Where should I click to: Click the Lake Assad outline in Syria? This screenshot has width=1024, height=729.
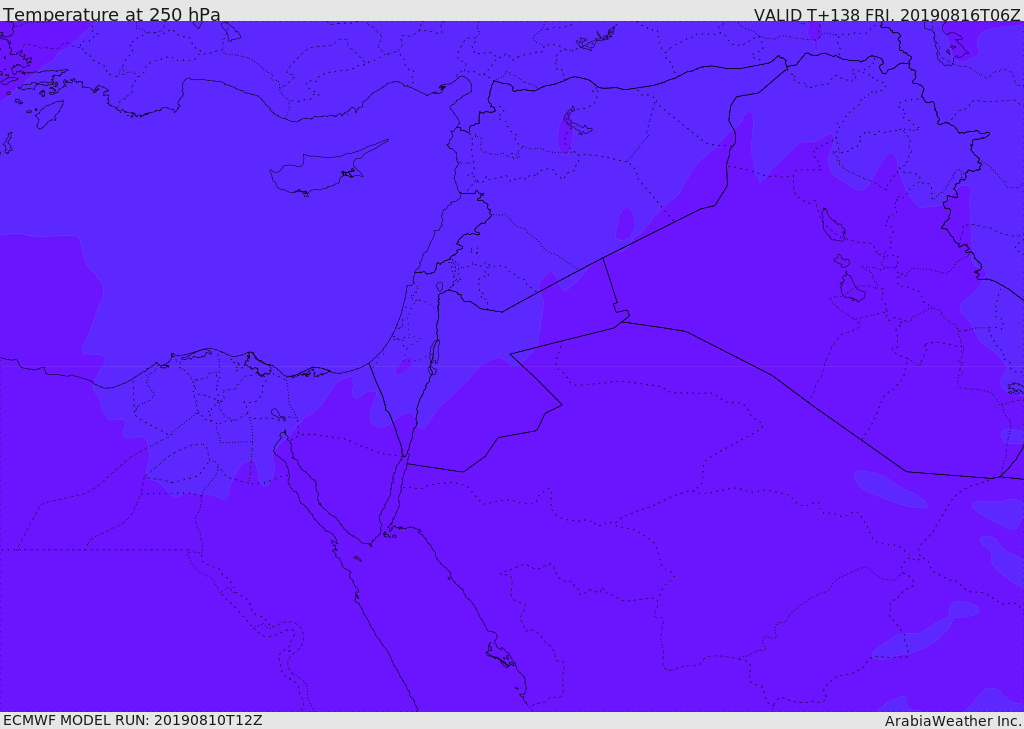[x=575, y=123]
